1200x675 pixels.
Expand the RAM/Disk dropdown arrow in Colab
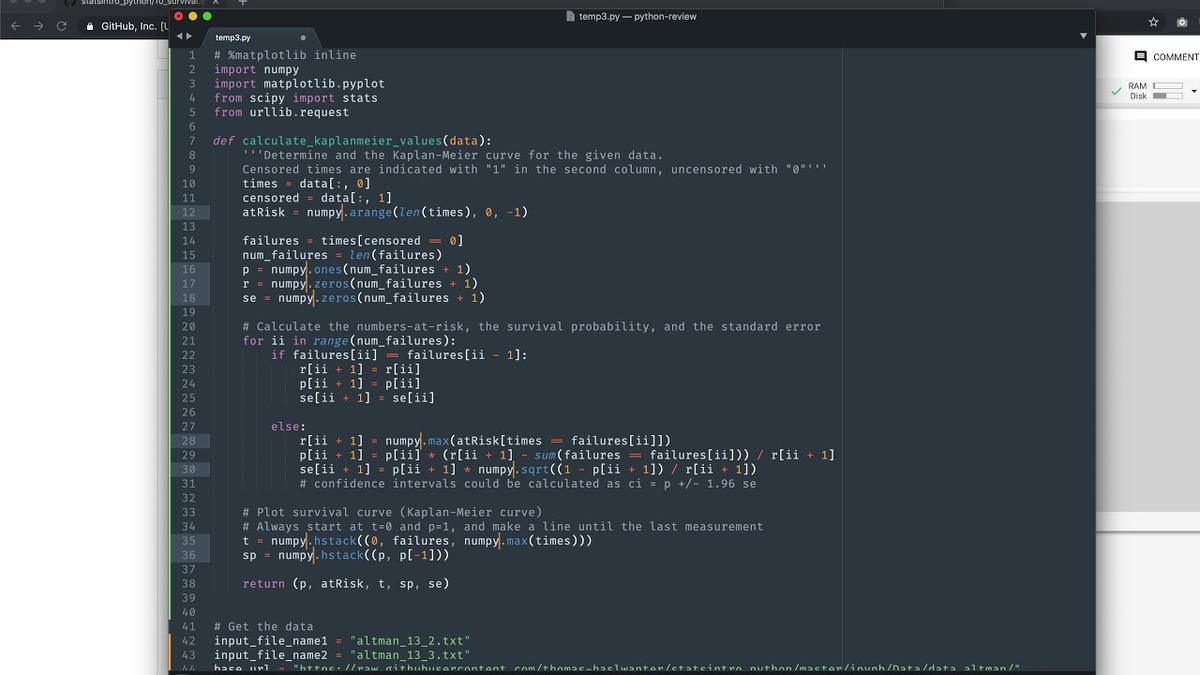pos(1193,91)
